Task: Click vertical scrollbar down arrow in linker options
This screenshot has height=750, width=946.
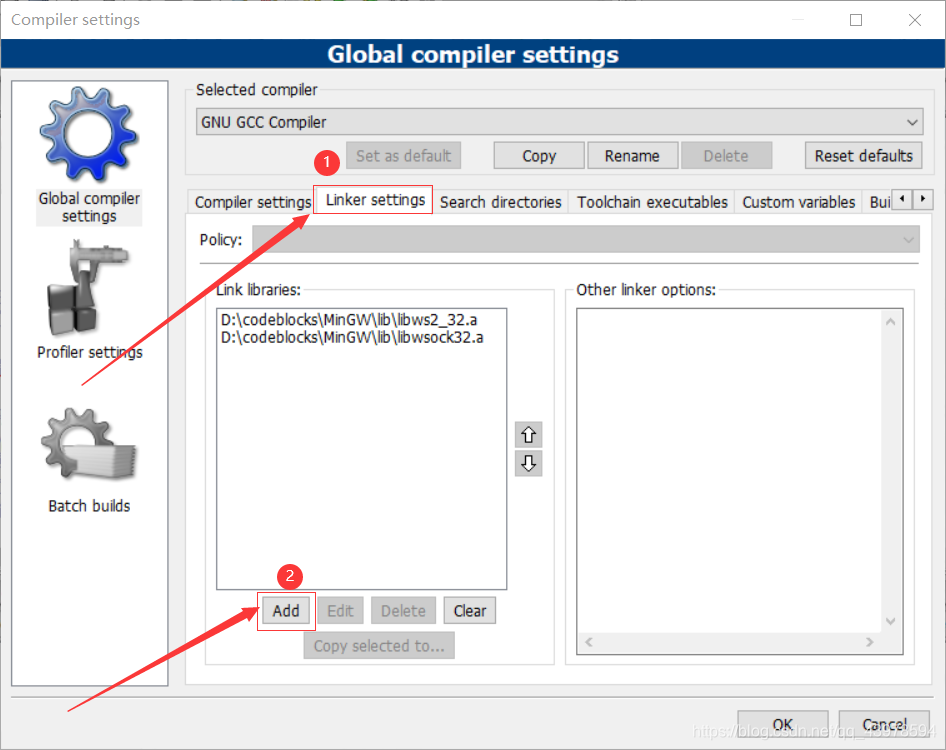Action: coord(890,621)
